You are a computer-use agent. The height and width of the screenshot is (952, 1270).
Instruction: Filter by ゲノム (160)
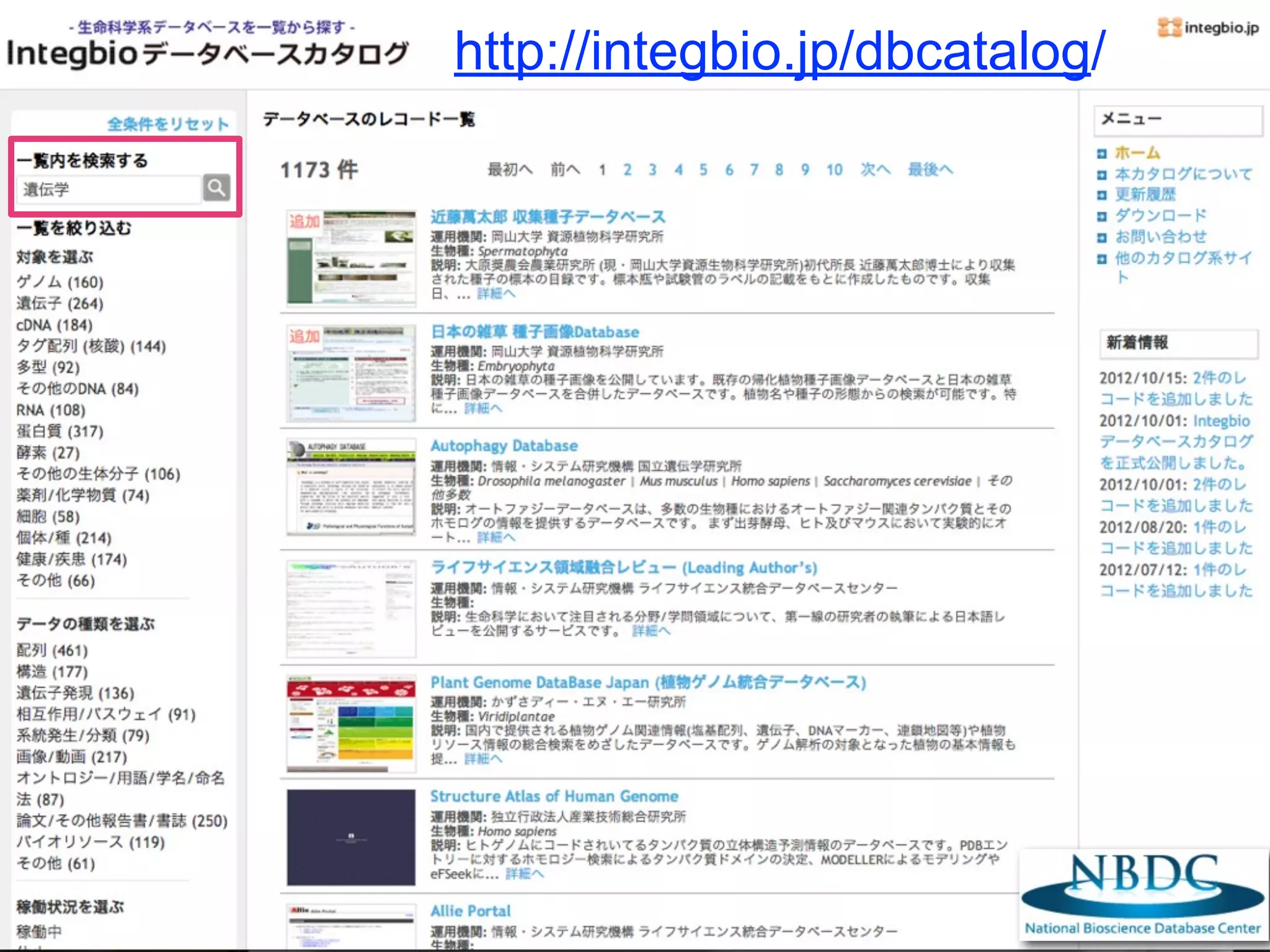(60, 282)
